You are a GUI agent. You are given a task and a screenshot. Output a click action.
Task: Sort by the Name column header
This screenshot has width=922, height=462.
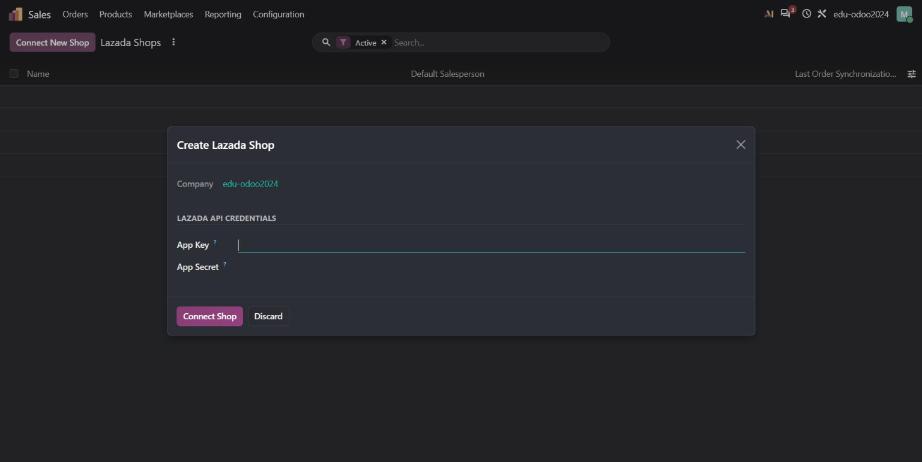38,74
